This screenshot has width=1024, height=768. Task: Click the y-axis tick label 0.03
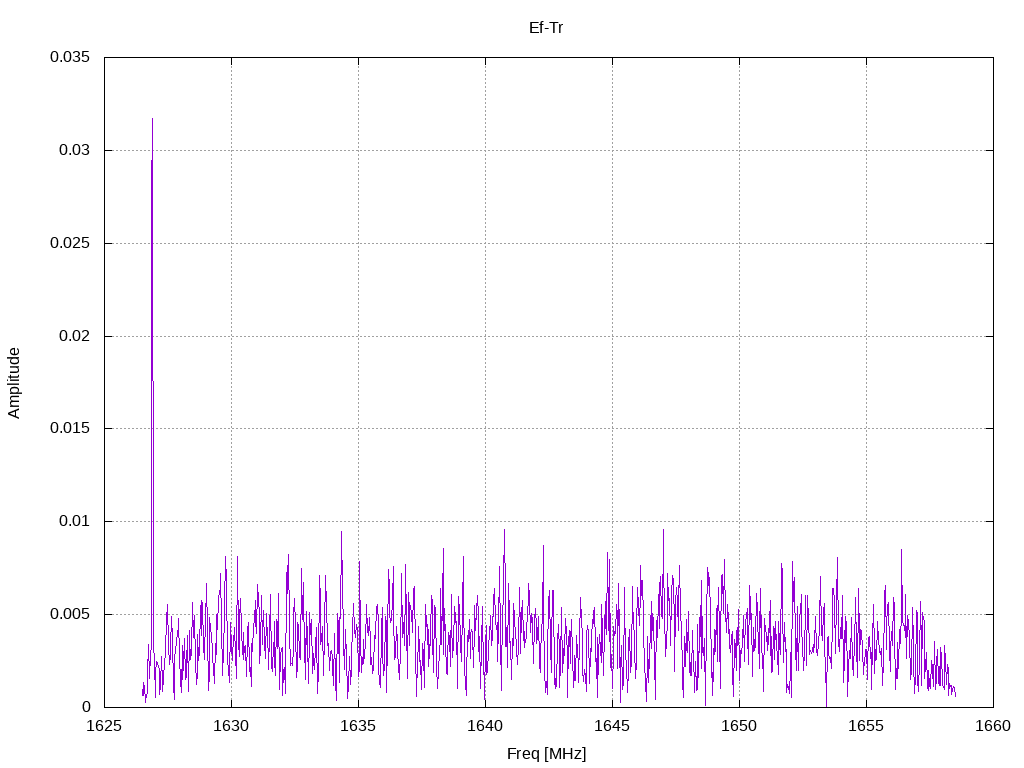pyautogui.click(x=74, y=150)
